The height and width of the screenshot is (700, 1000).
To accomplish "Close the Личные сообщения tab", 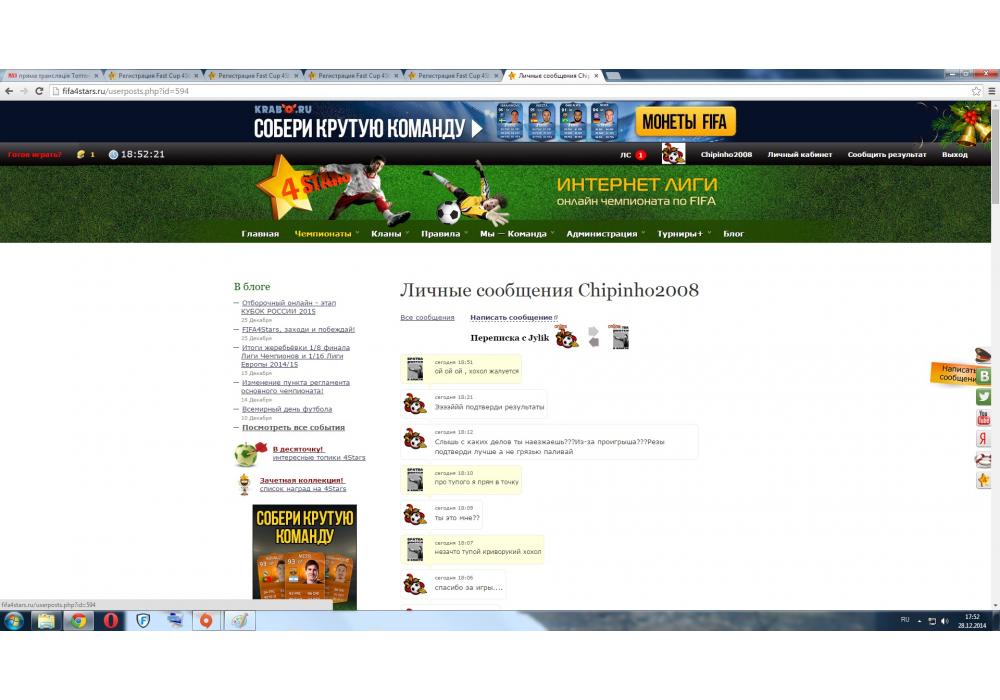I will pyautogui.click(x=596, y=75).
